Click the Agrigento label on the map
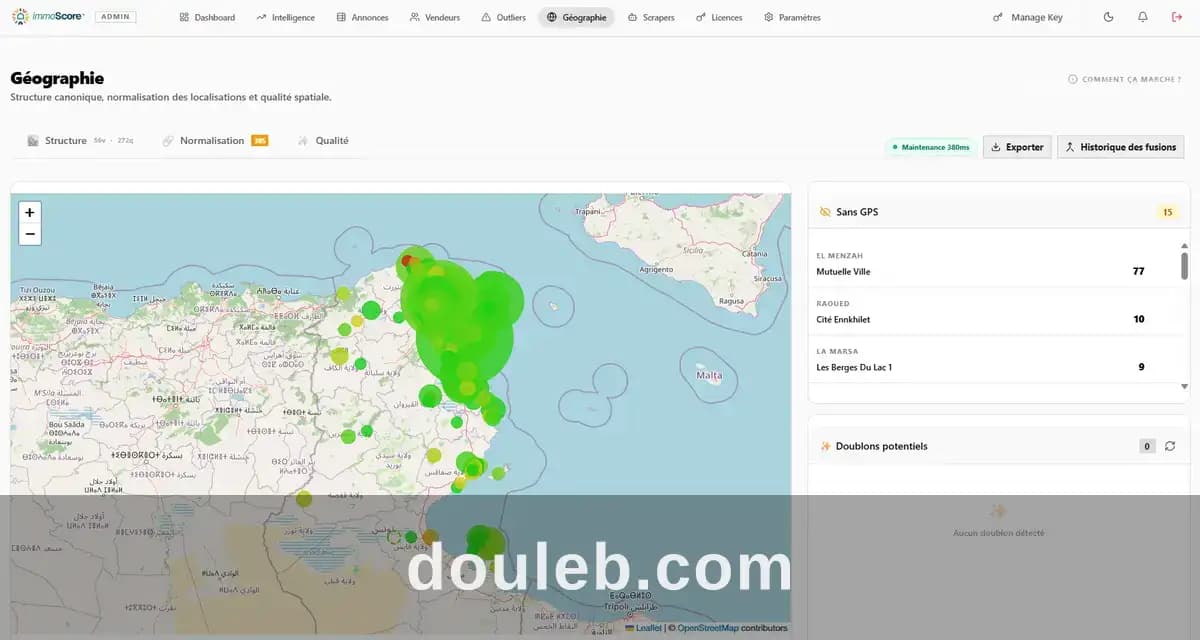Screen dimensions: 1200x640 click(x=656, y=269)
